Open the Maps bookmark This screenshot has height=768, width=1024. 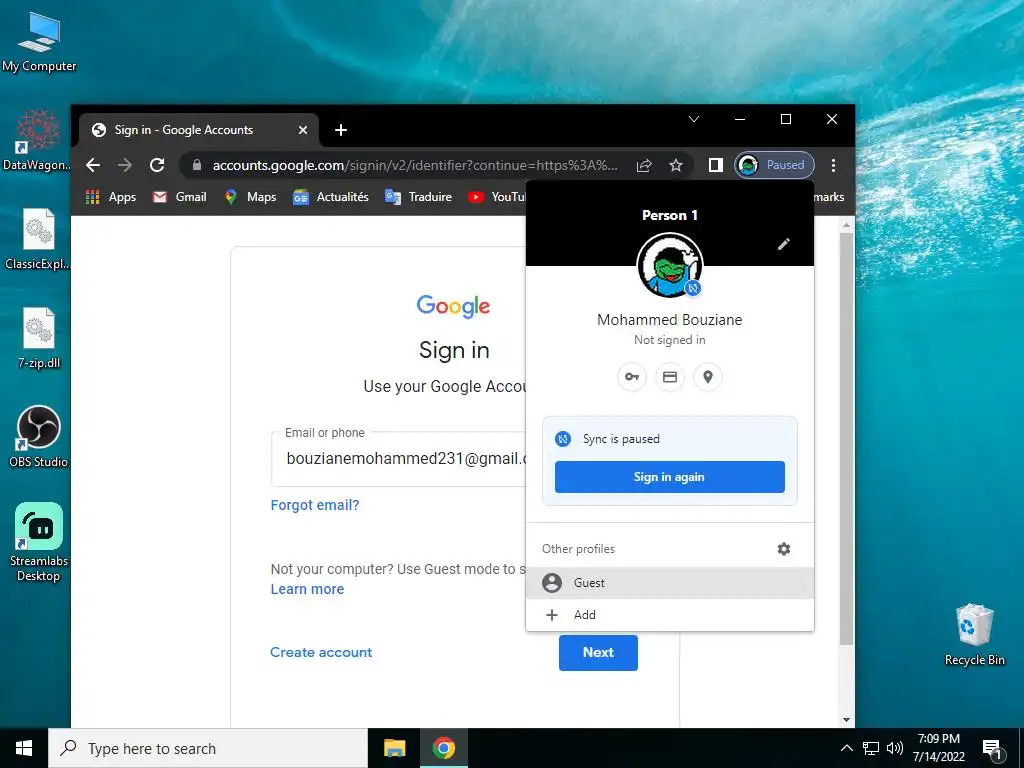click(250, 197)
